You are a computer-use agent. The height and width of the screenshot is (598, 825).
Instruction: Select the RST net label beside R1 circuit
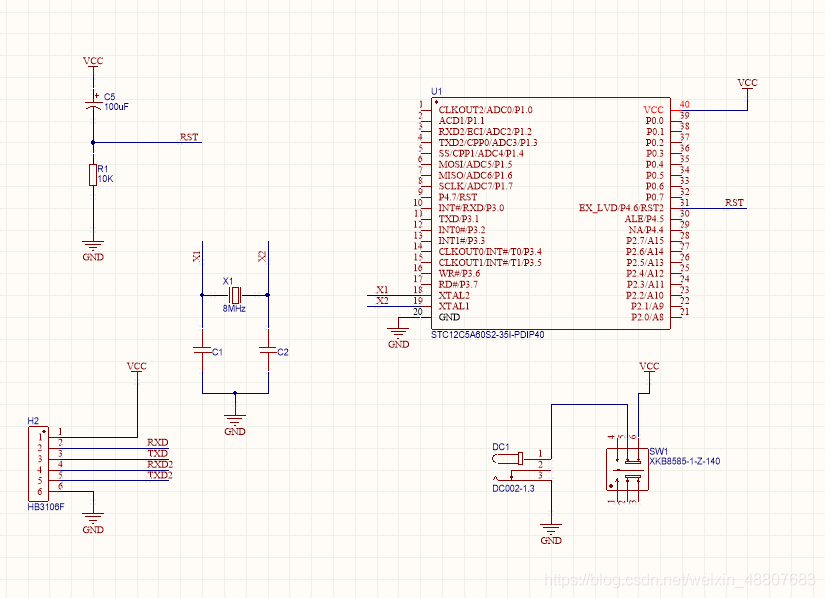(x=189, y=137)
